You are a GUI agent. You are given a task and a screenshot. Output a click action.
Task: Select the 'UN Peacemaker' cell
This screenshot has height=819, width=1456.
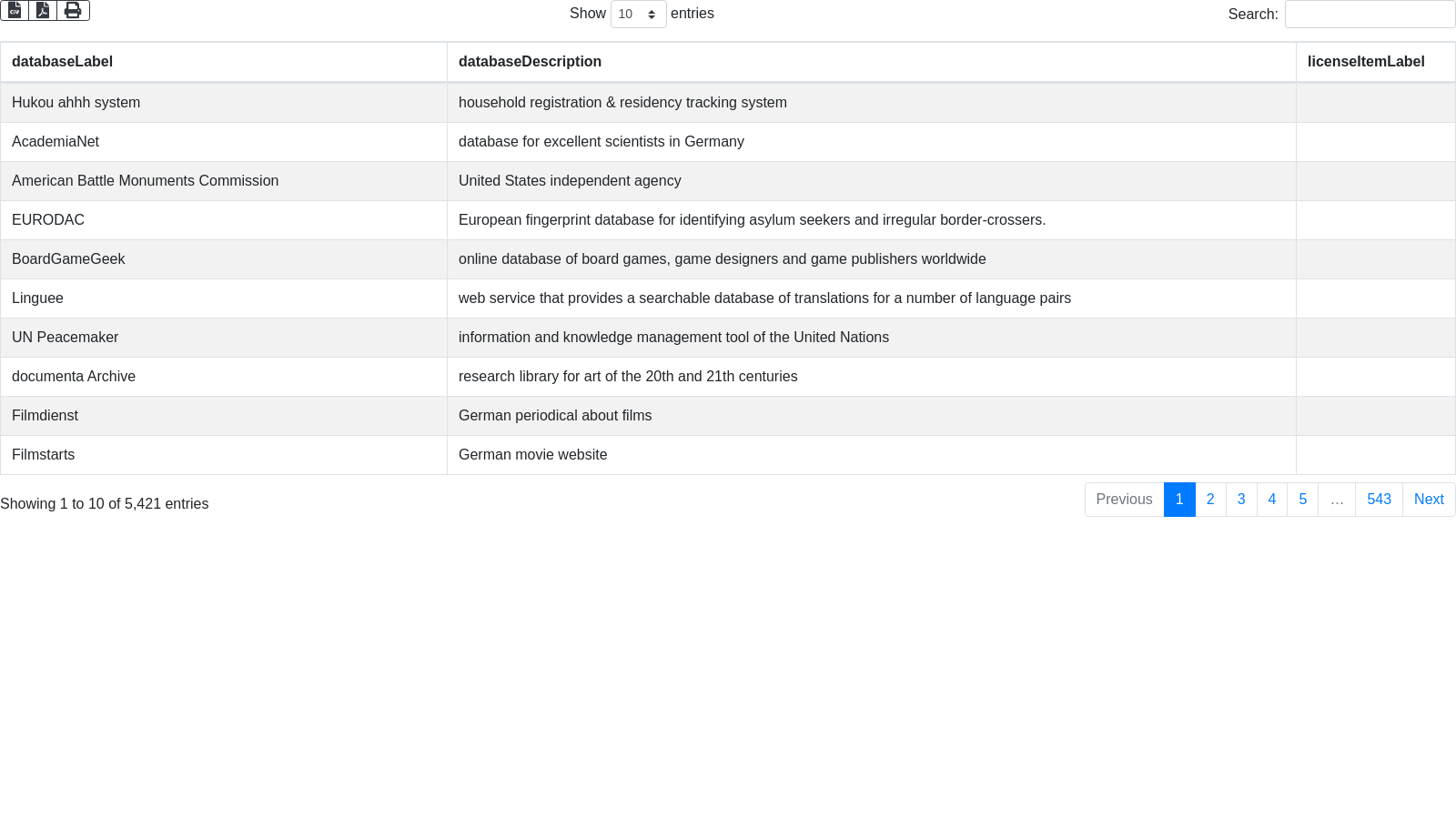(224, 338)
